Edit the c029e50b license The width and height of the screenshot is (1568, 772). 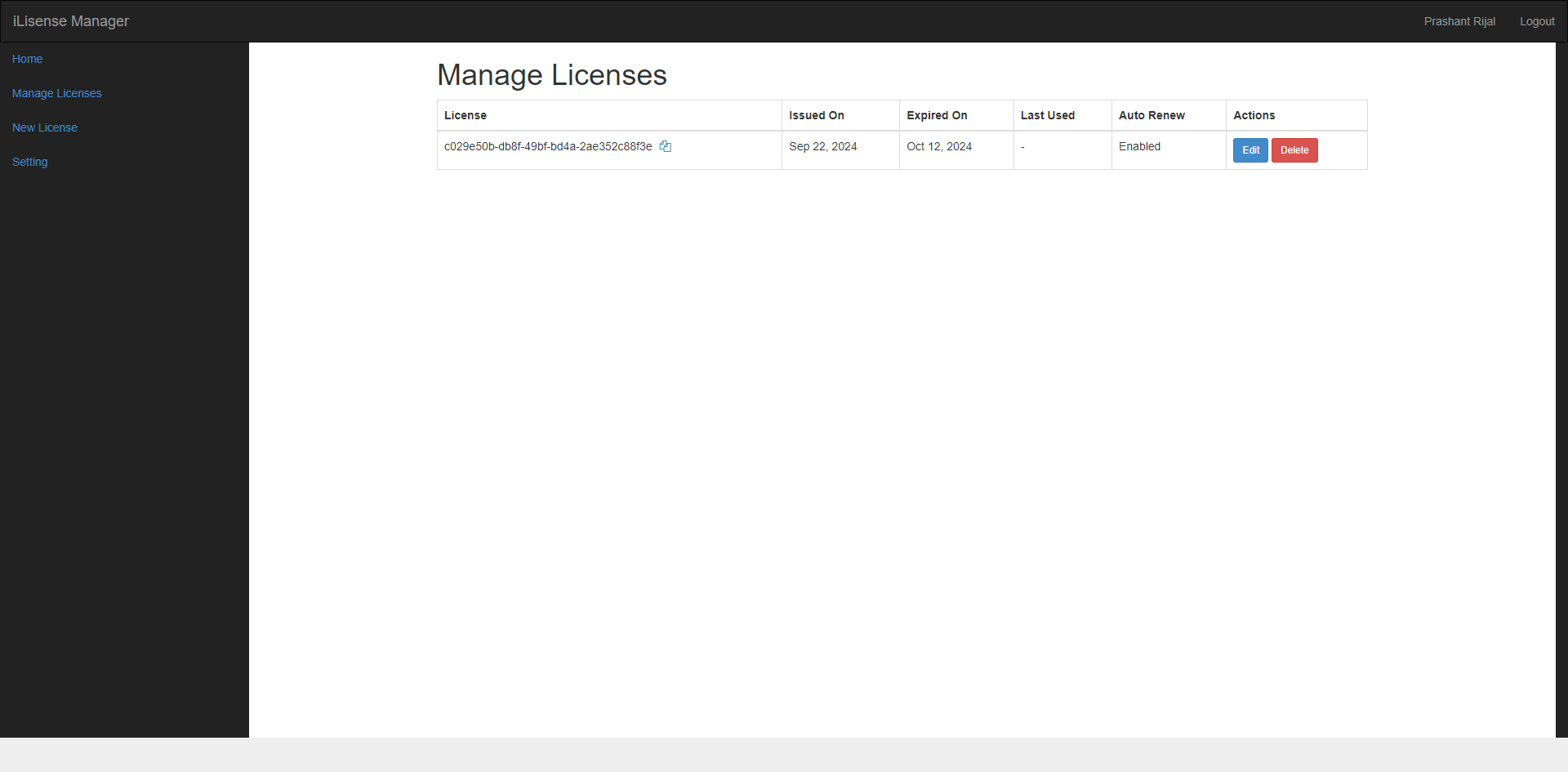point(1250,150)
